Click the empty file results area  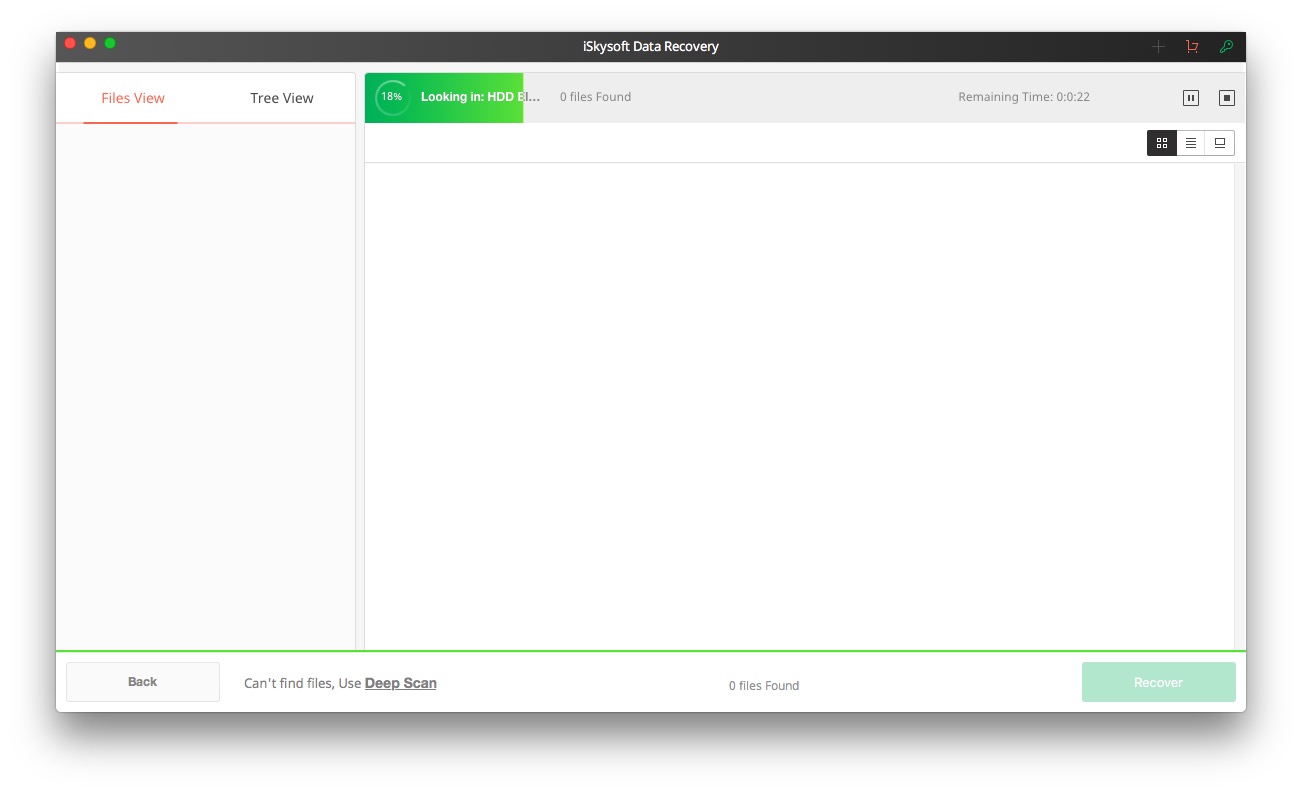798,400
